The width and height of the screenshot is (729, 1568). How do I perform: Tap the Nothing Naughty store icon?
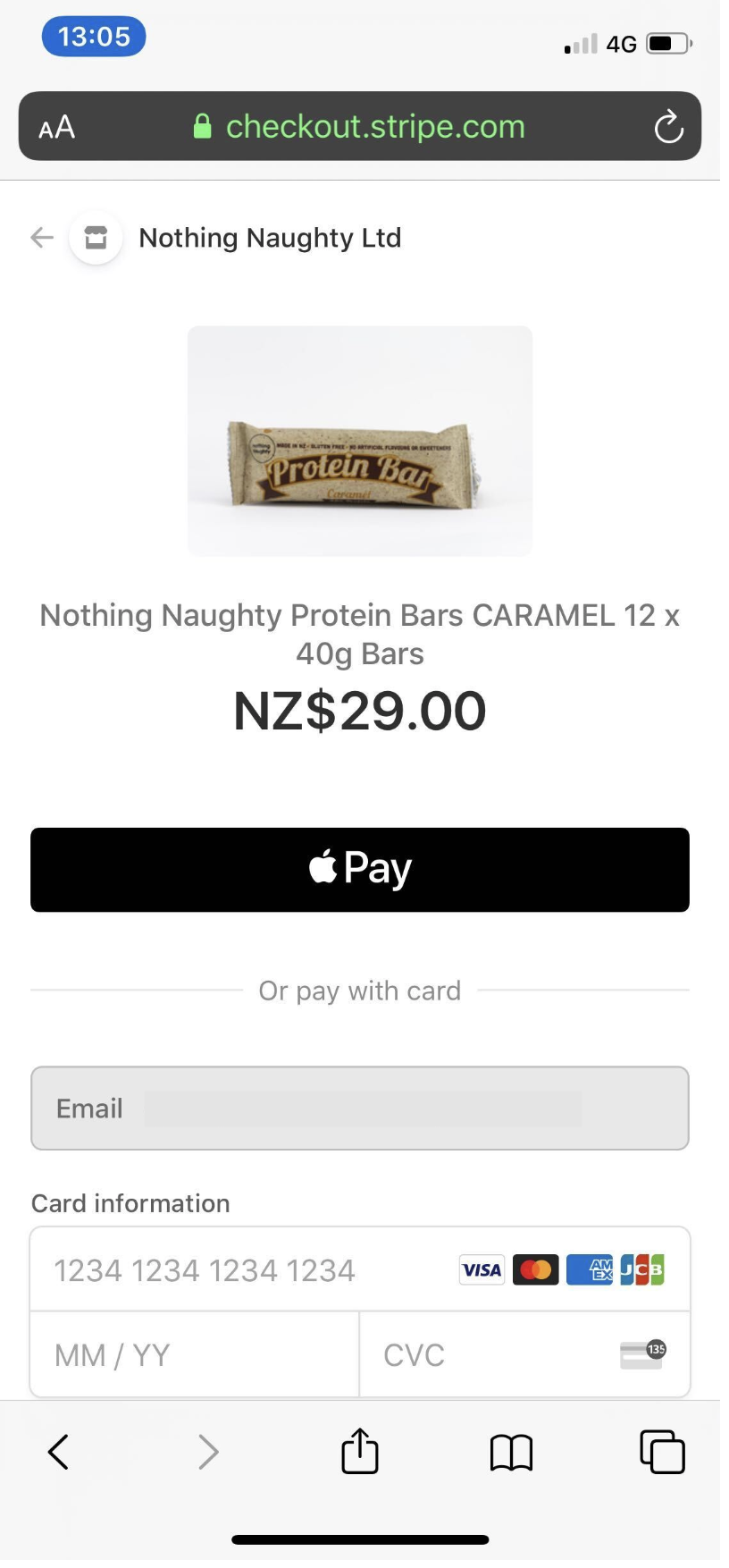click(96, 238)
